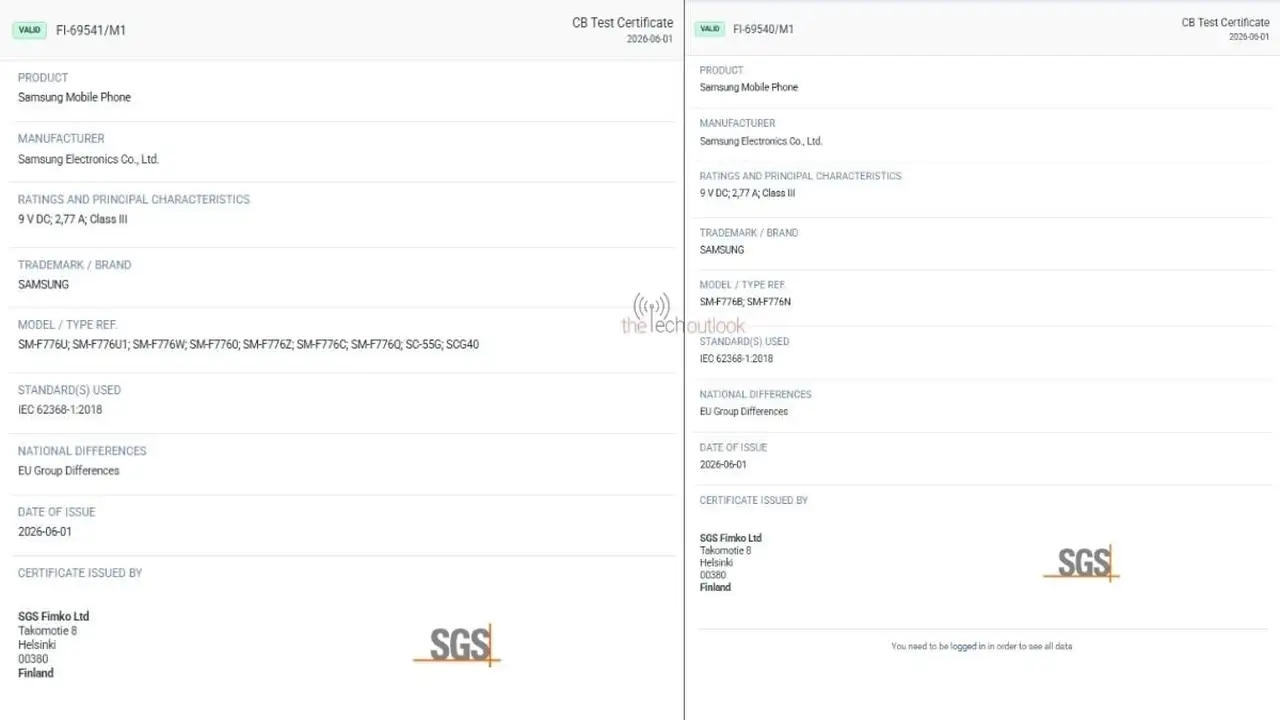Click 'Samsung Mobile Phone' in the FI-69540/M1 certificate
This screenshot has width=1280, height=720.
[749, 87]
